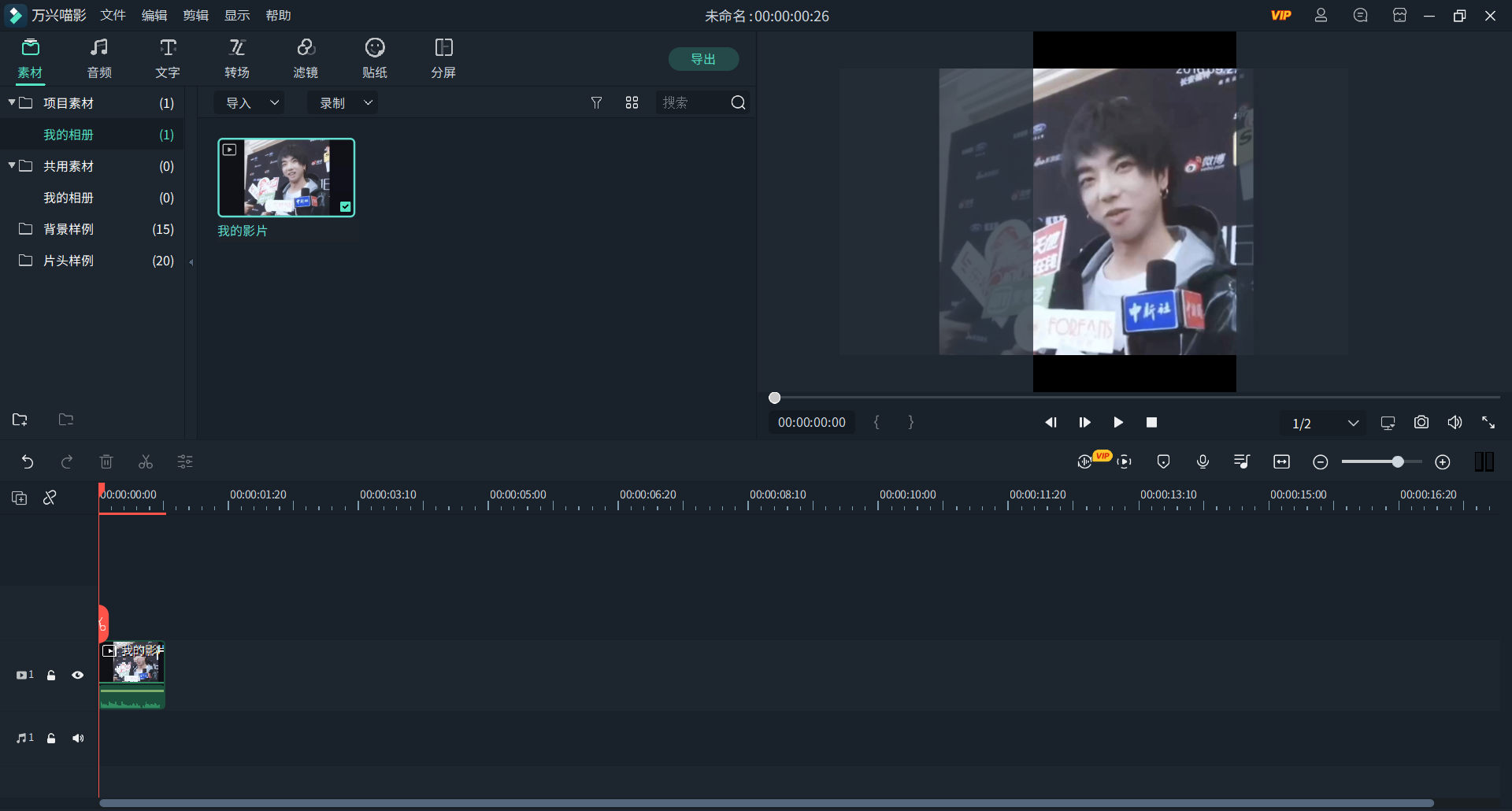Open the 录制 record dropdown

point(343,103)
